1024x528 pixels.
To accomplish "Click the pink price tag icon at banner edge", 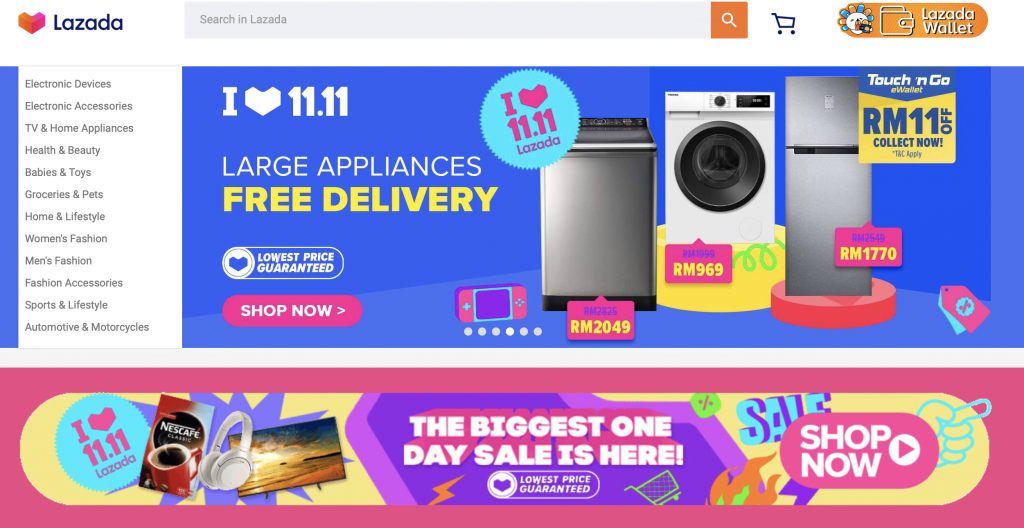I will pos(964,308).
